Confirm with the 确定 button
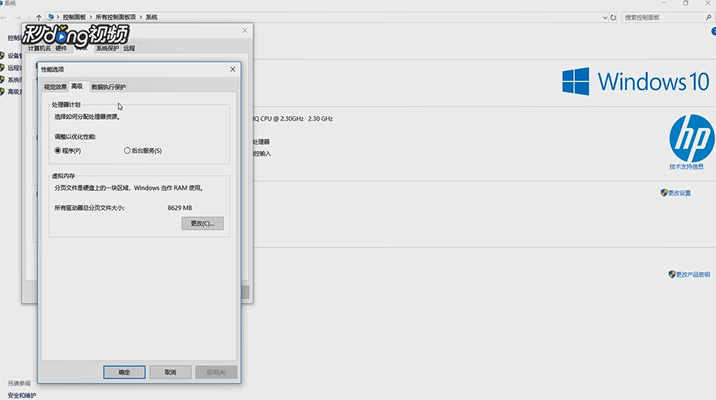 124,372
